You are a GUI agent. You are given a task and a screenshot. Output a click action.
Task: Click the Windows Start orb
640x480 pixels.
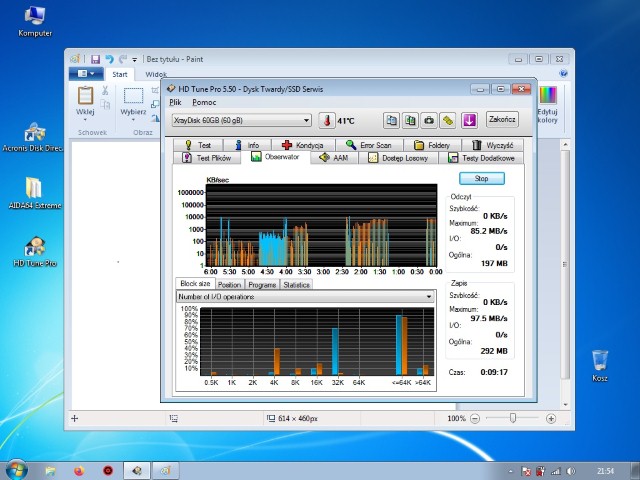(x=17, y=471)
